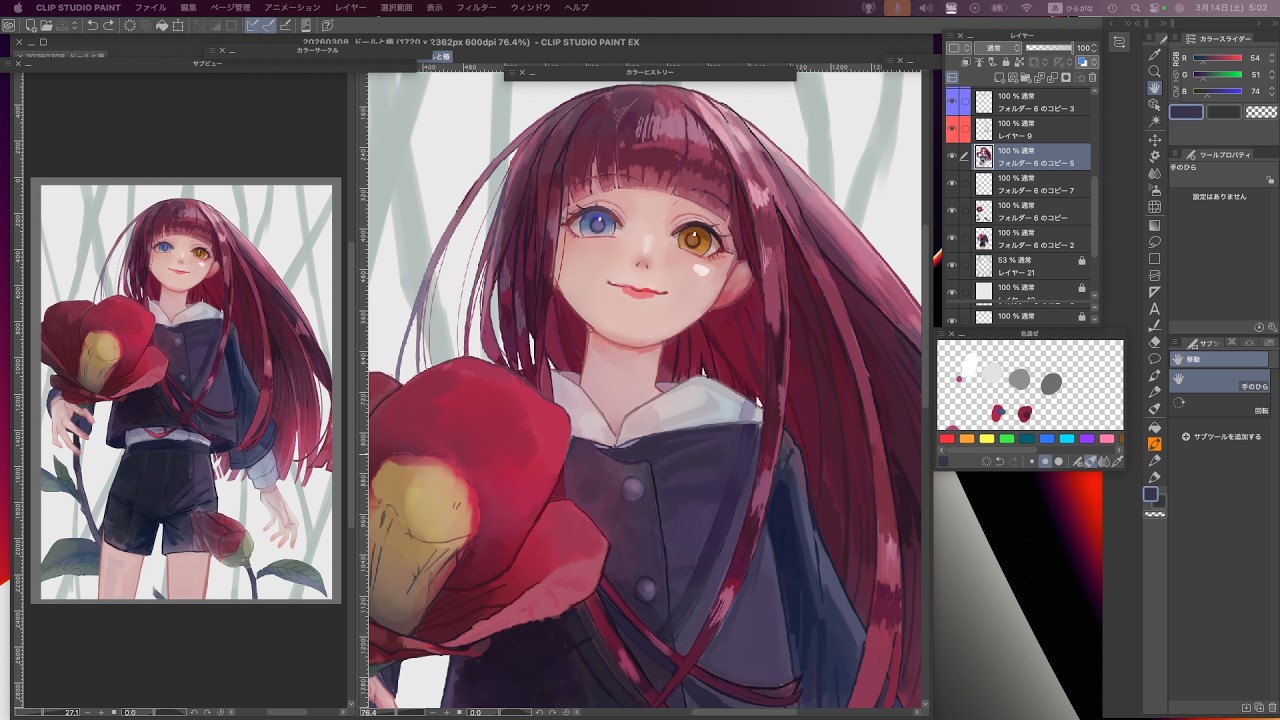This screenshot has width=1280, height=720.
Task: Click the Scale/Rotate transform icon
Action: (x=178, y=25)
